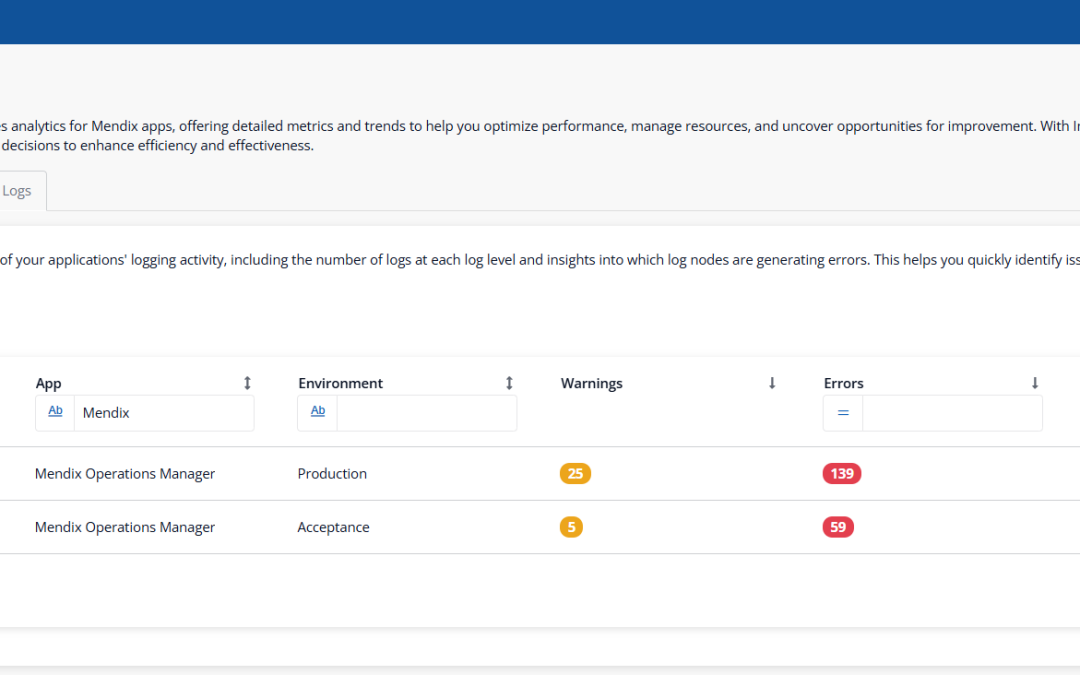Click the sort arrow beside Warnings header

(772, 383)
